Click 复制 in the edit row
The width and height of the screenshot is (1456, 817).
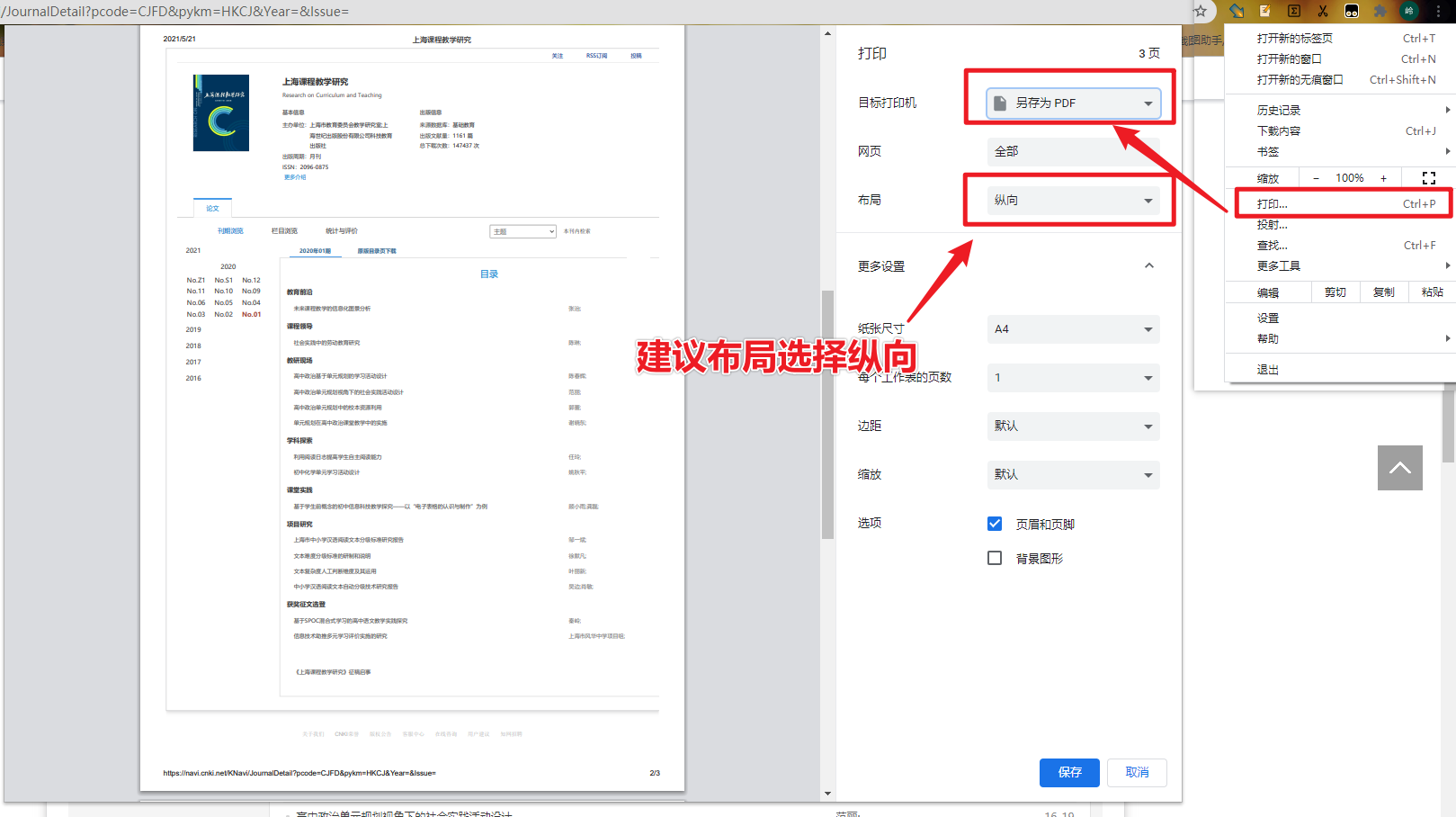[x=1384, y=292]
